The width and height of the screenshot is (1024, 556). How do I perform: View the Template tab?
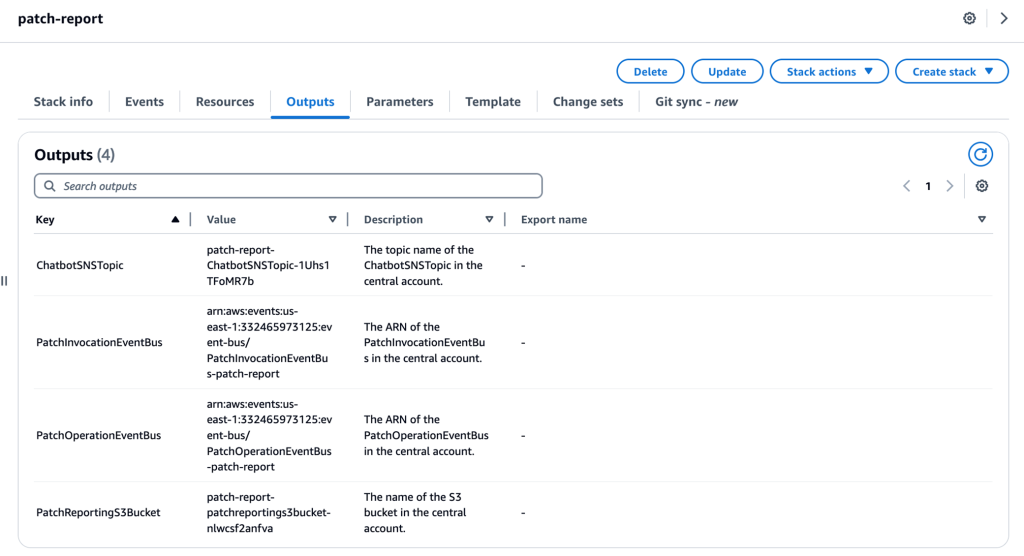coord(493,101)
